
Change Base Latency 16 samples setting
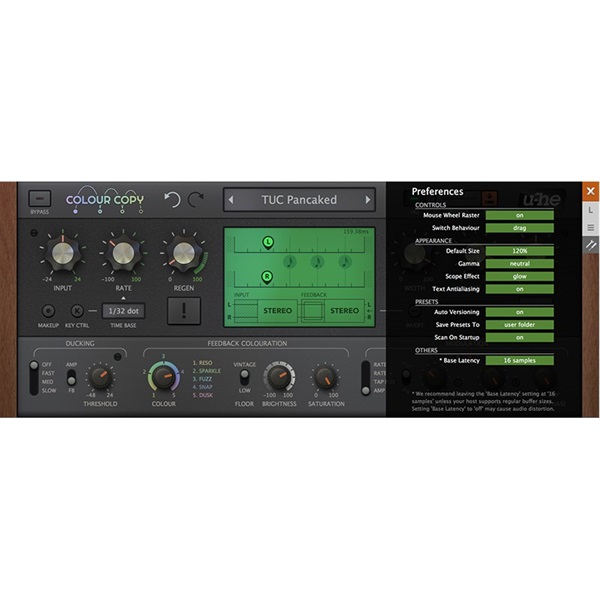point(519,360)
